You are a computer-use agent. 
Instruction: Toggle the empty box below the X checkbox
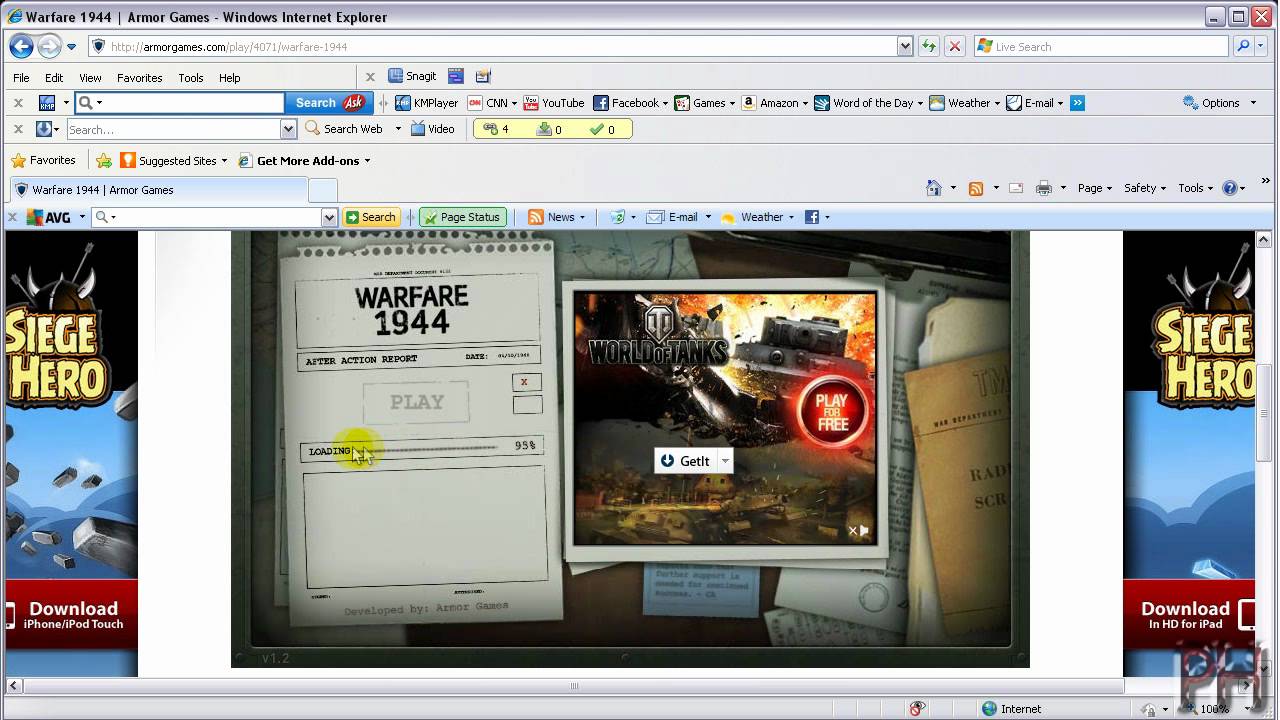[x=527, y=405]
